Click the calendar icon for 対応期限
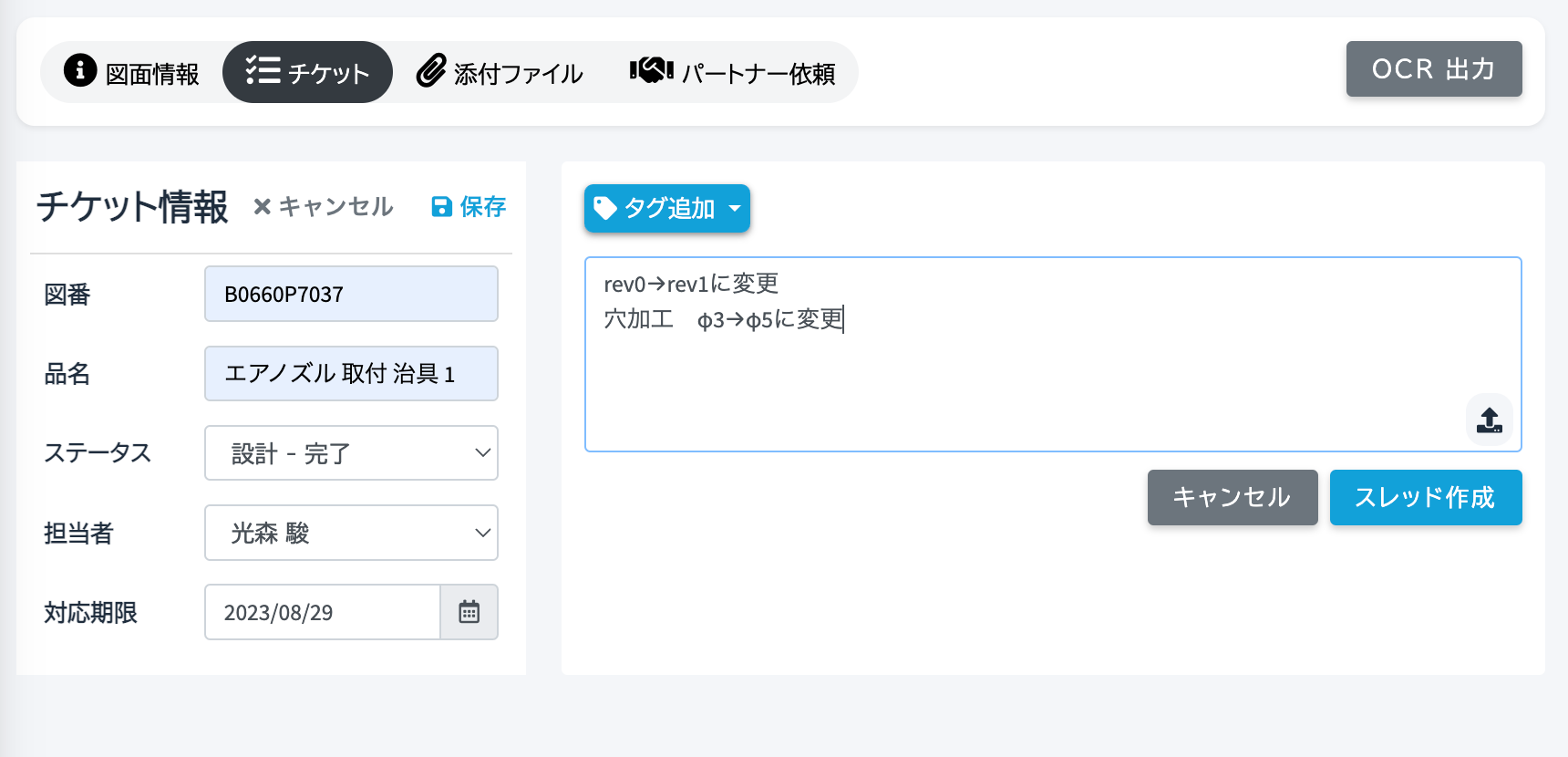 pyautogui.click(x=469, y=612)
